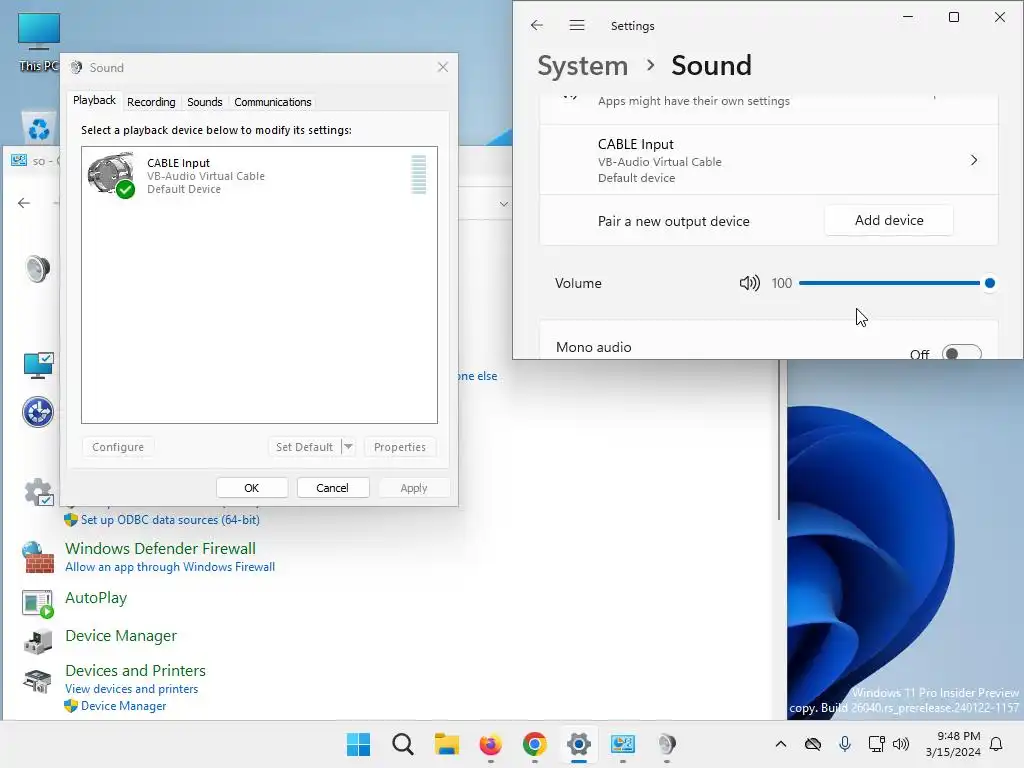The image size is (1024, 768).
Task: Open the tray volume speaker icon
Action: [x=901, y=744]
